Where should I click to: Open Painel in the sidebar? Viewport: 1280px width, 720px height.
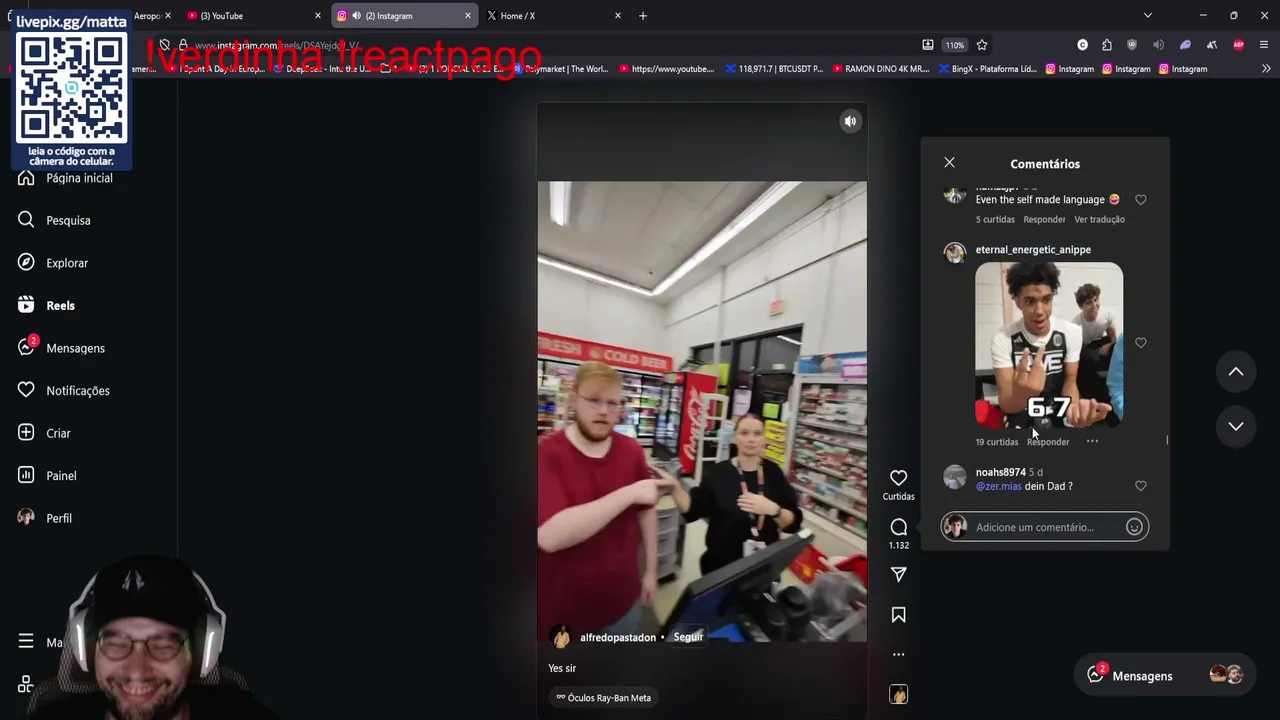[x=47, y=475]
